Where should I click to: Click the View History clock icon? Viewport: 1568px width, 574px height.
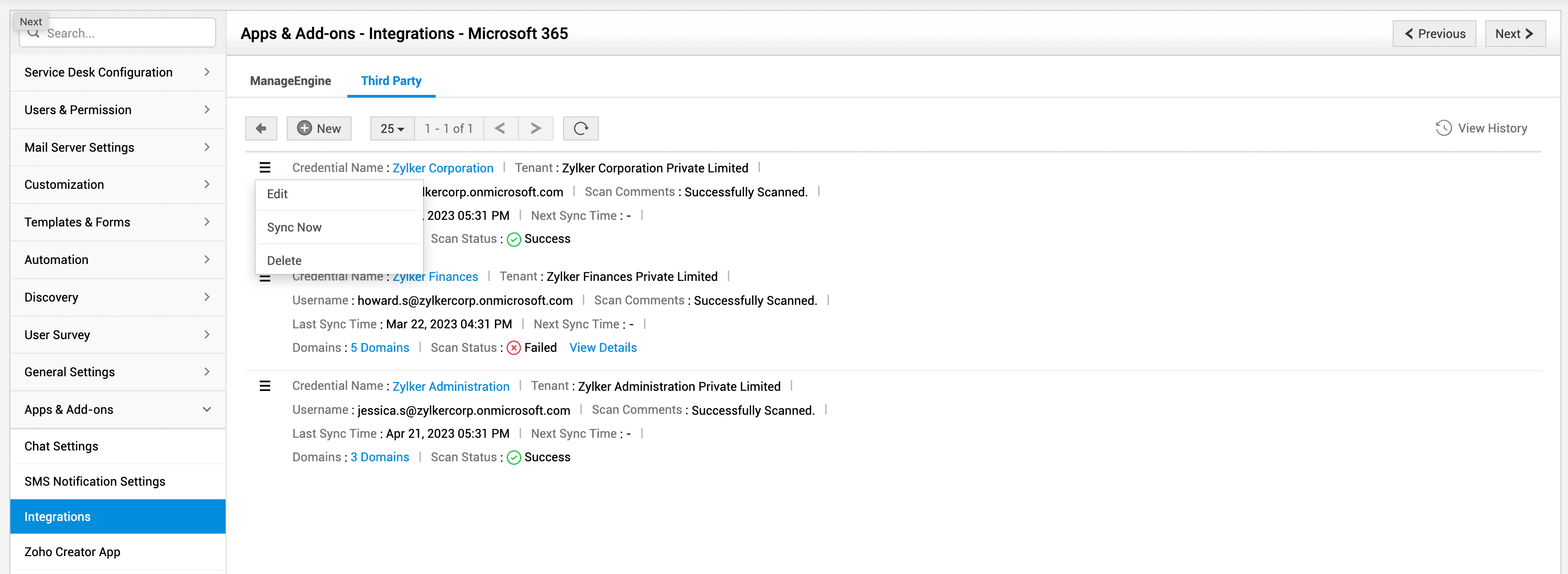pos(1443,128)
